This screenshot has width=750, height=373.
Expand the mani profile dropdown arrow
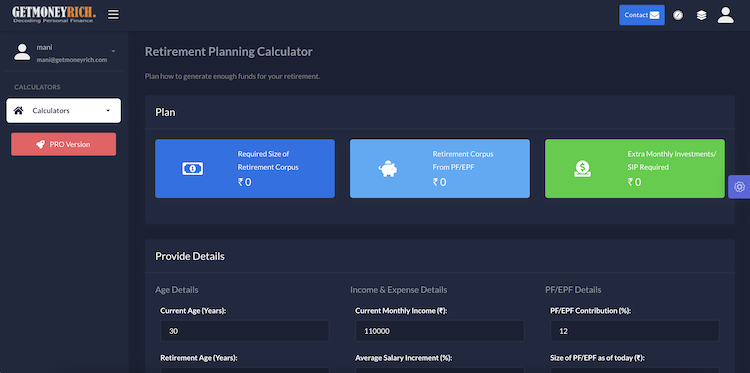coord(113,51)
